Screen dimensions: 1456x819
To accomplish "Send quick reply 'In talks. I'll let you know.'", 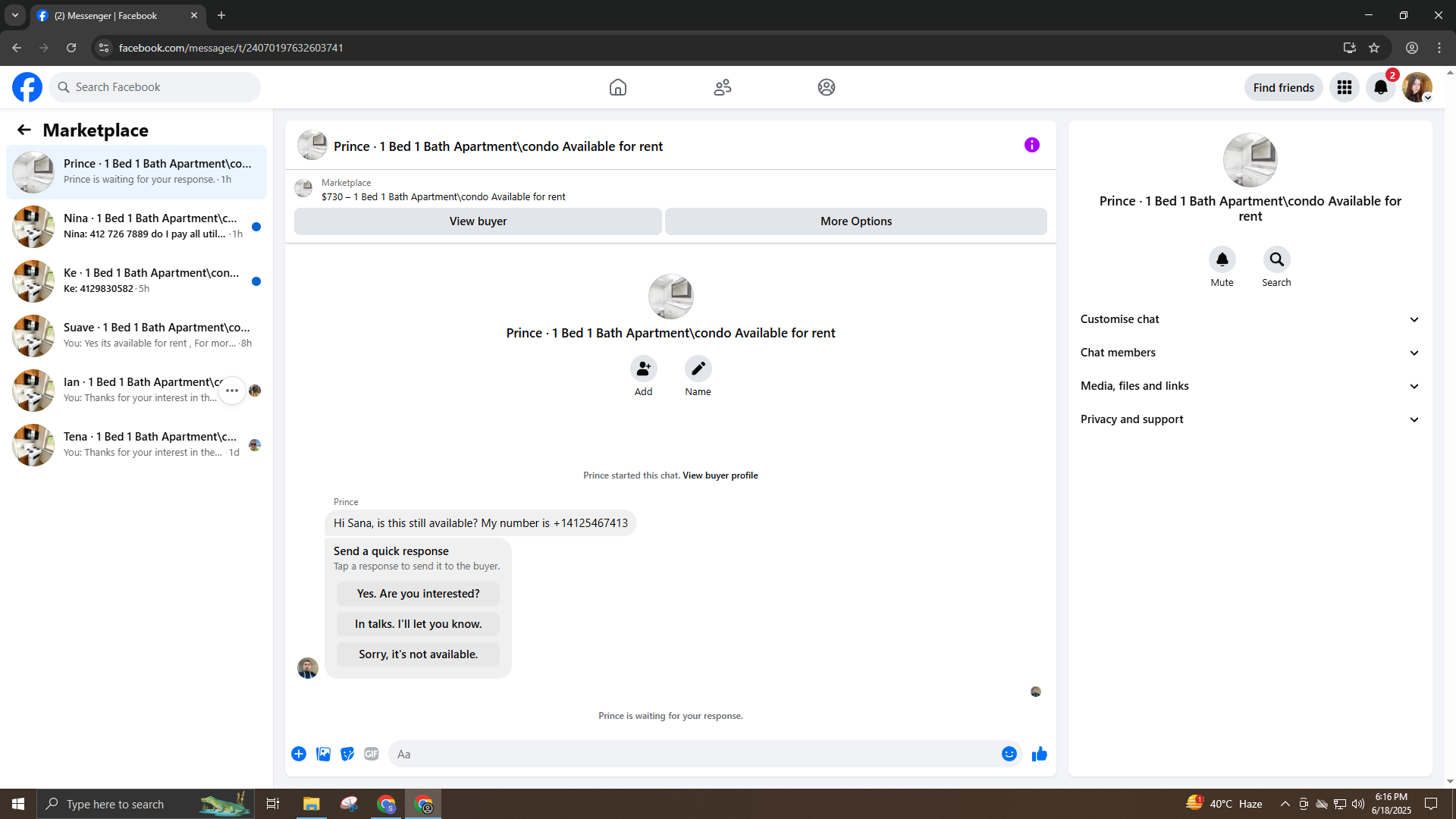I will pos(419,624).
